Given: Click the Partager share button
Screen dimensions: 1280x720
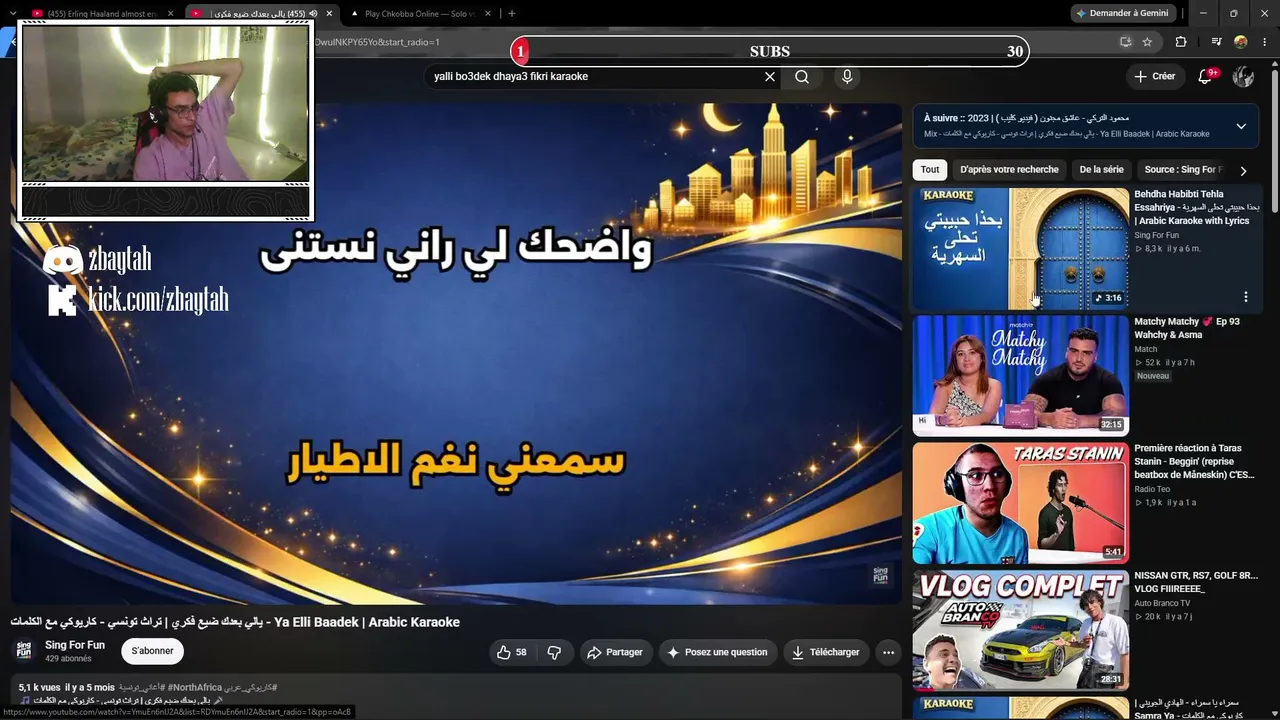Looking at the screenshot, I should click(615, 652).
